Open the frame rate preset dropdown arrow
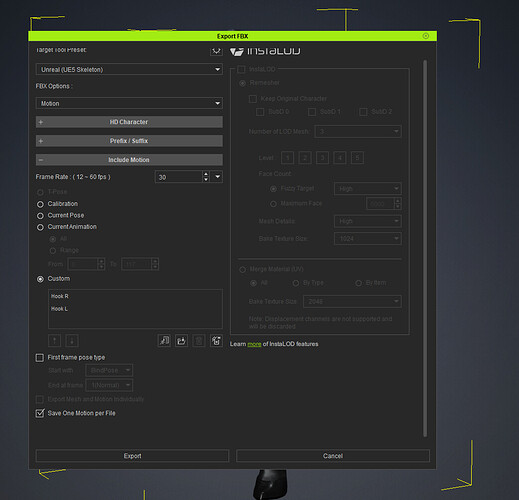The image size is (519, 500). coord(217,177)
